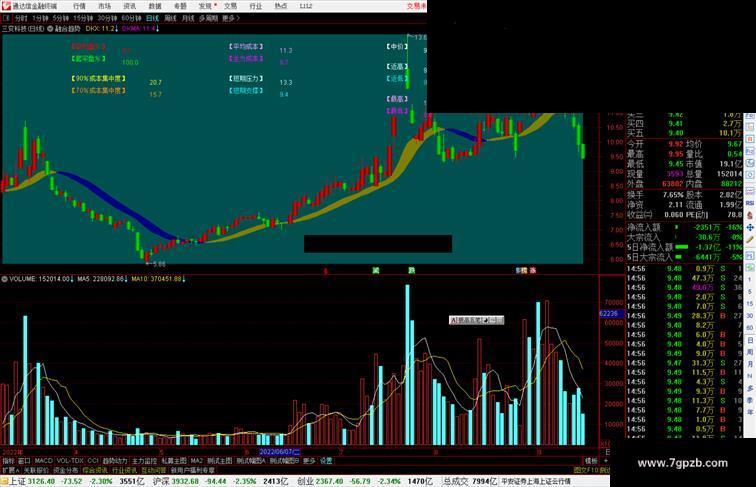Click the 上证 index value 3126.40
The height and width of the screenshot is (487, 756).
coord(41,481)
